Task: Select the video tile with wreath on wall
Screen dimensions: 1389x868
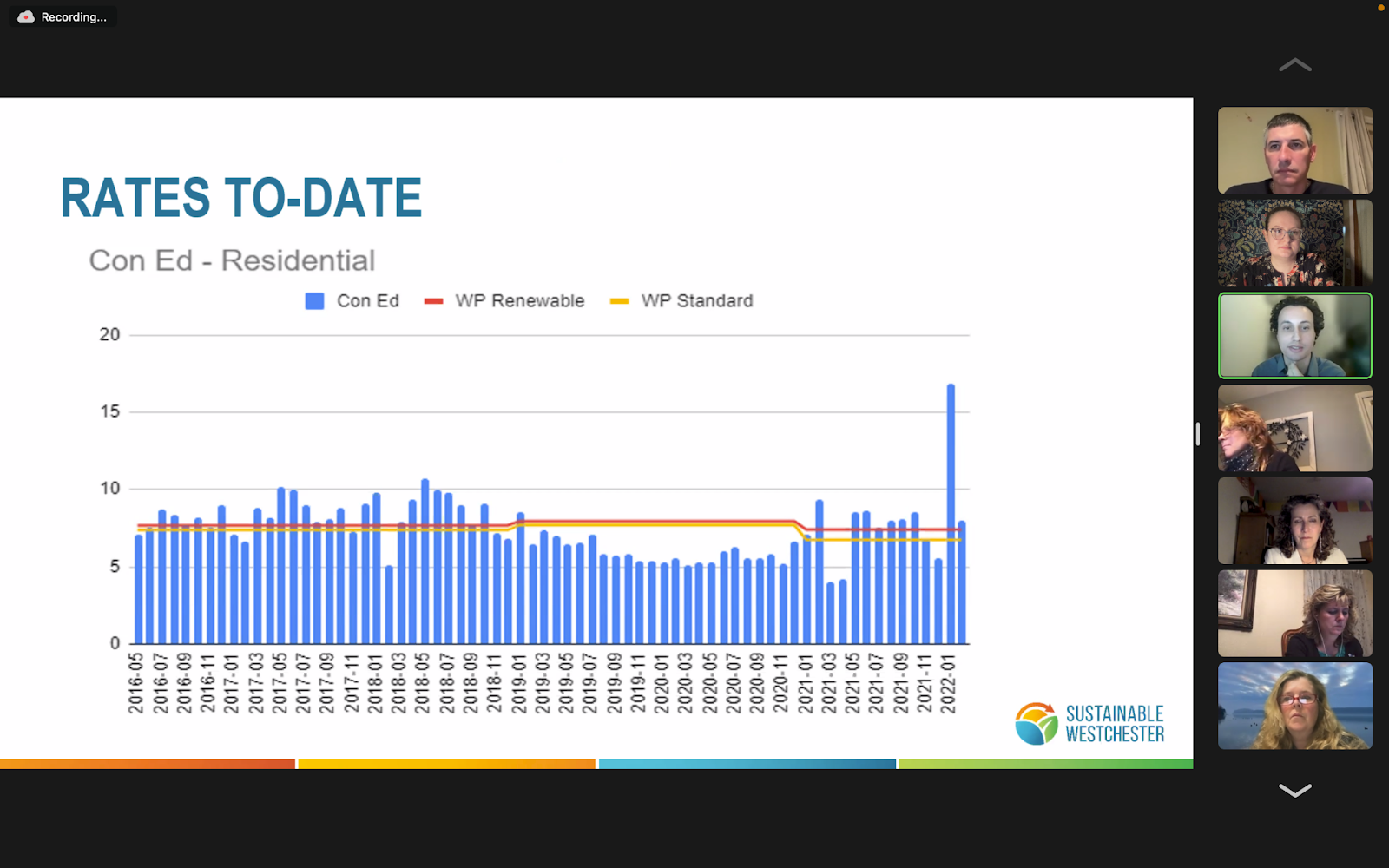Action: tap(1295, 428)
